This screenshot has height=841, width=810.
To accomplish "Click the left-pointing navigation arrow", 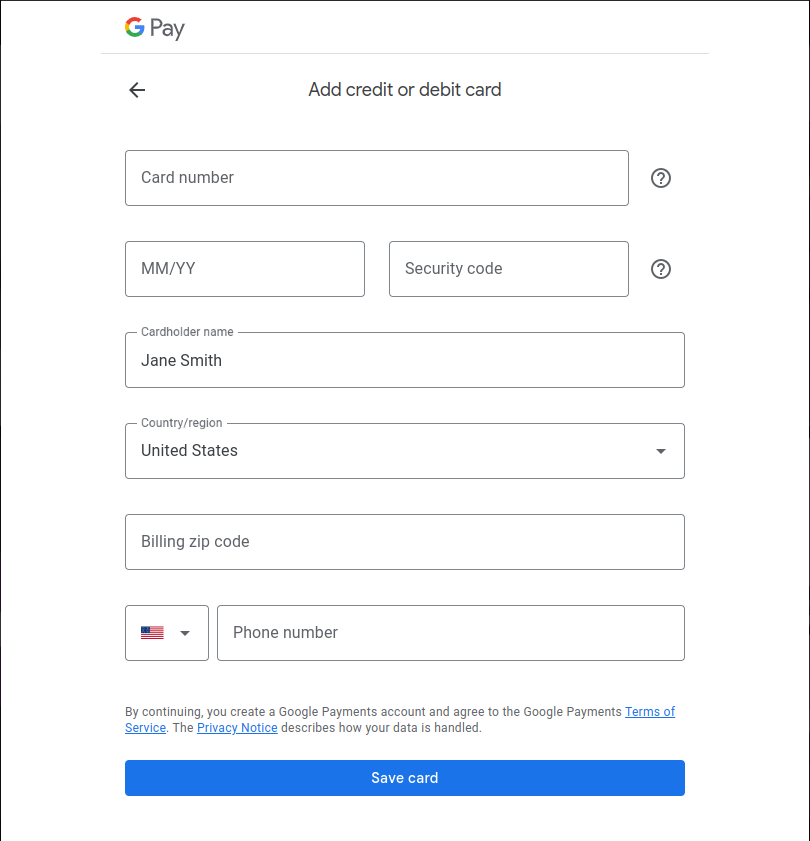I will click(136, 90).
